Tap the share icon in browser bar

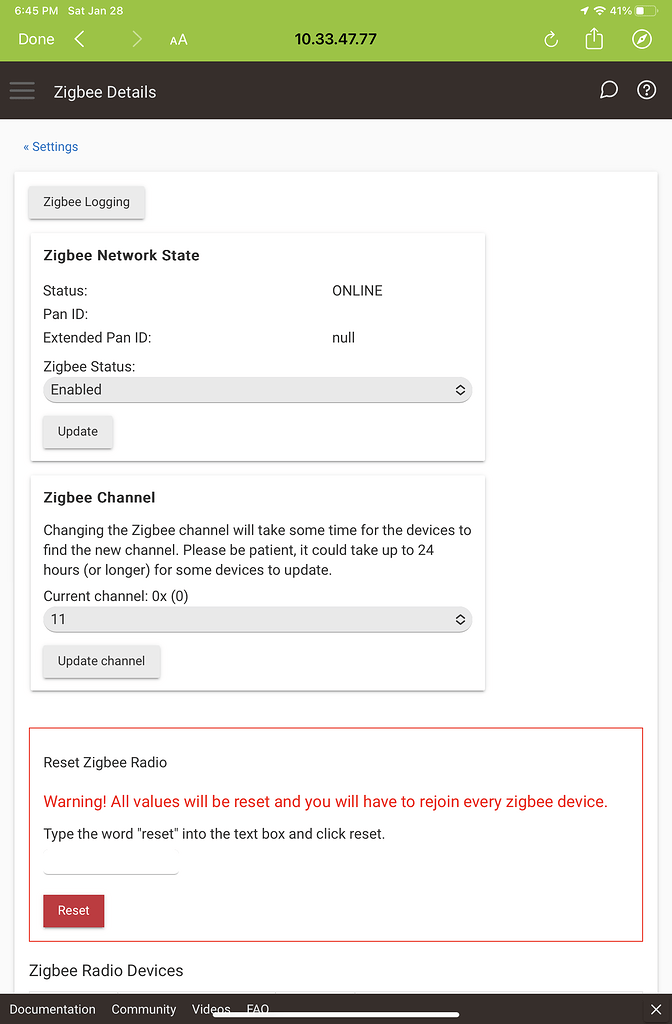click(594, 39)
